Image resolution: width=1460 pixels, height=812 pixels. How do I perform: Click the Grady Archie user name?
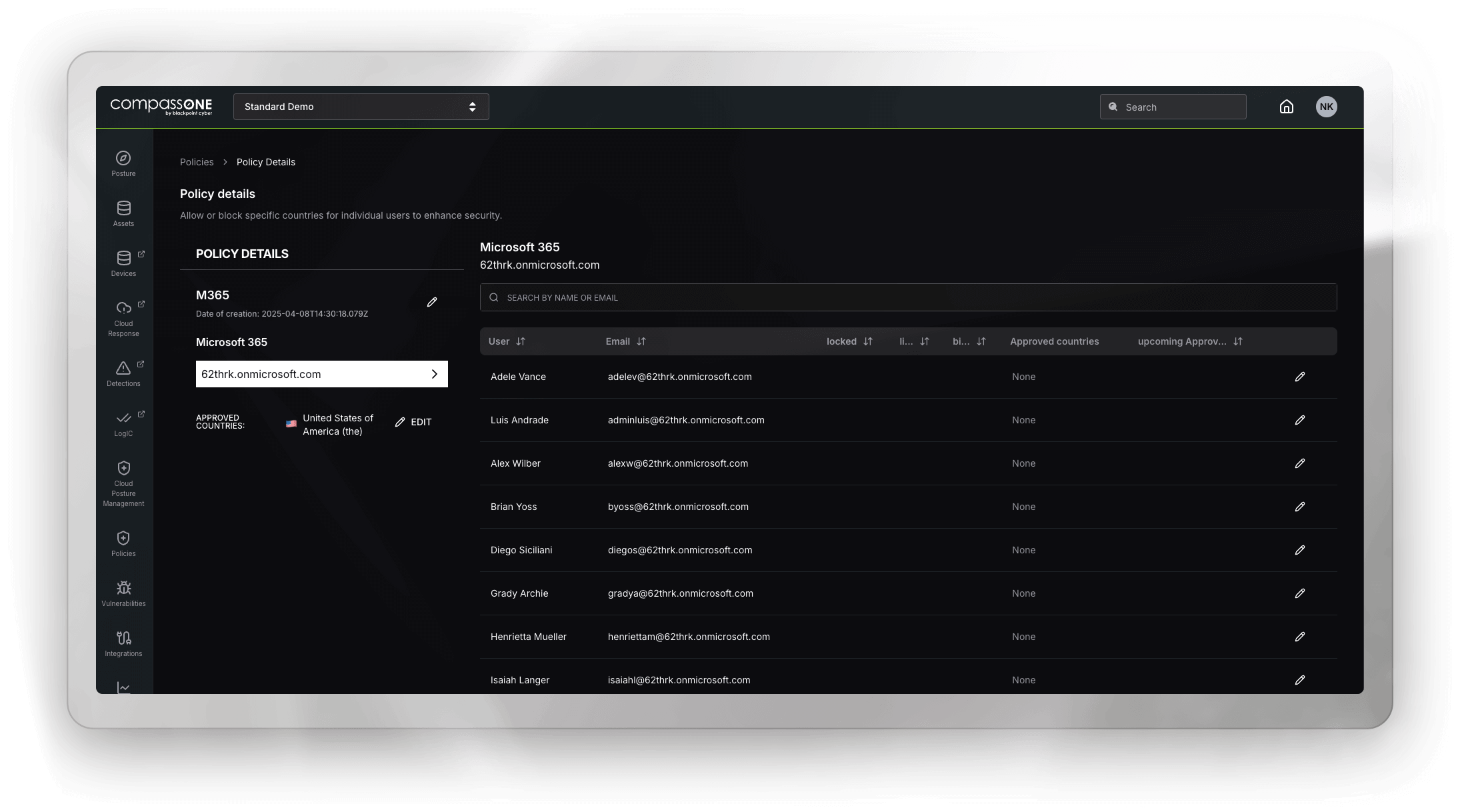tap(519, 593)
